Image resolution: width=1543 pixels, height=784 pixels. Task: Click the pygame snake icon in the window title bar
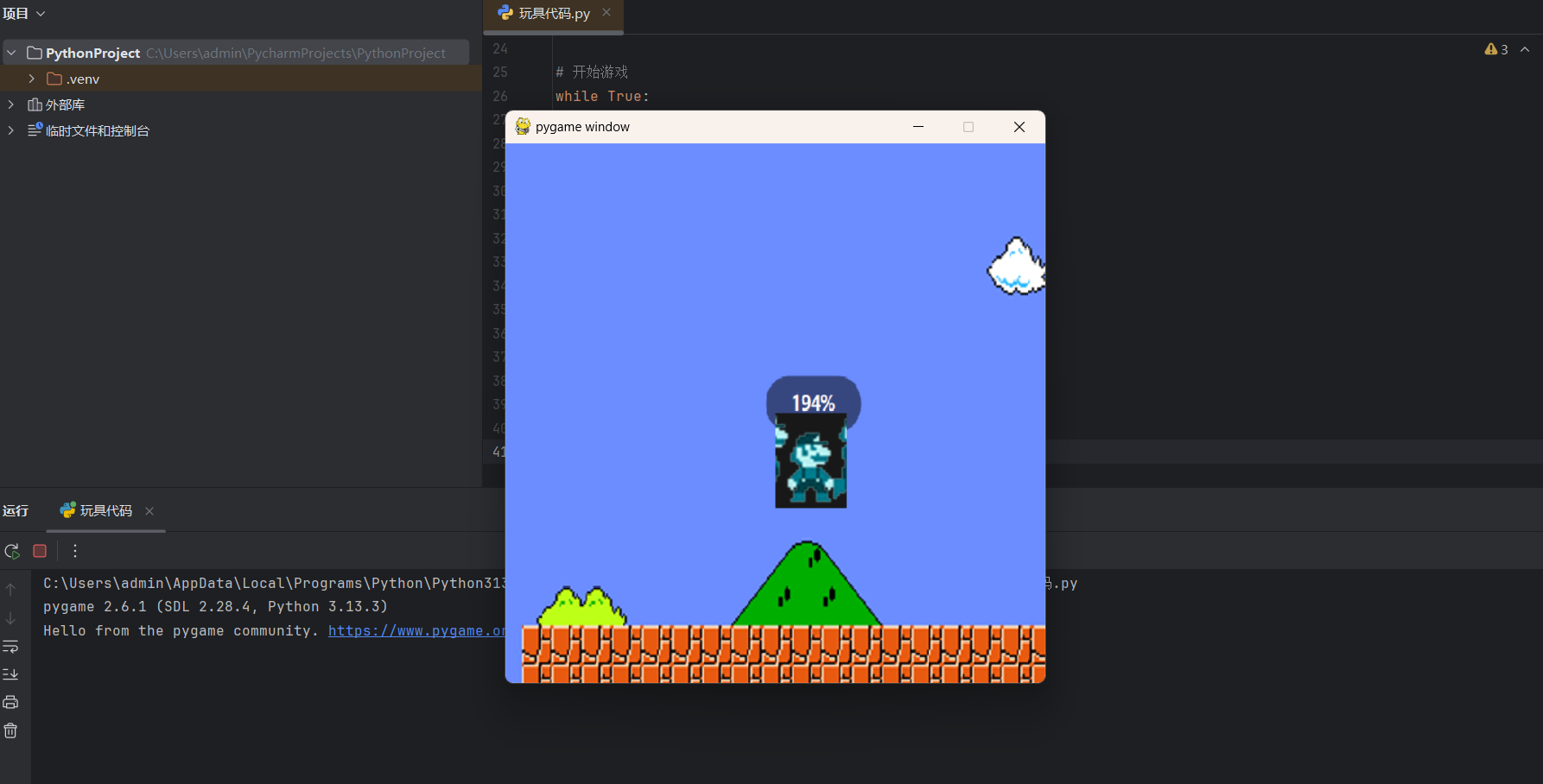[523, 127]
